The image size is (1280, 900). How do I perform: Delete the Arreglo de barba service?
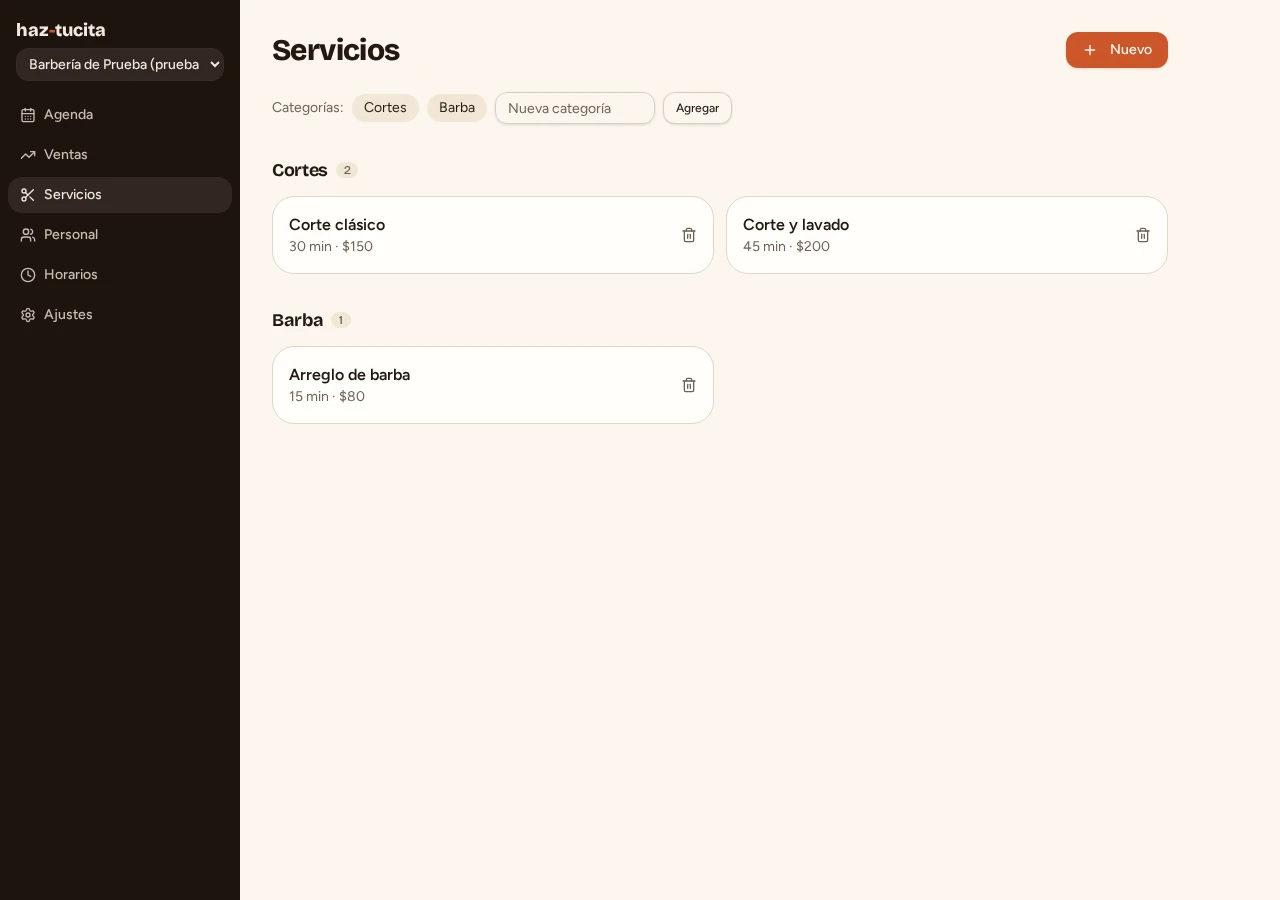[x=689, y=385]
